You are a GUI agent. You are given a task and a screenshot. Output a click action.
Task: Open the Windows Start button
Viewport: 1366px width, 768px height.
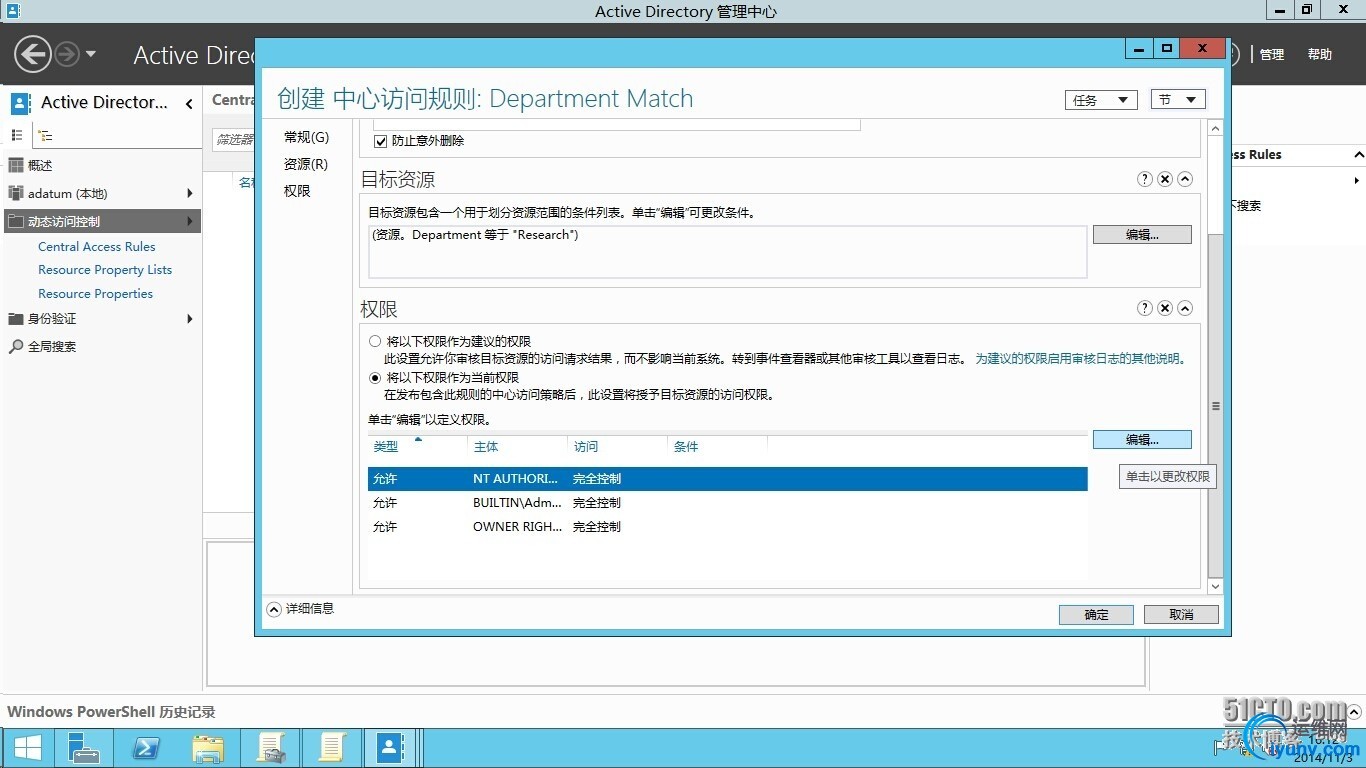coord(27,748)
